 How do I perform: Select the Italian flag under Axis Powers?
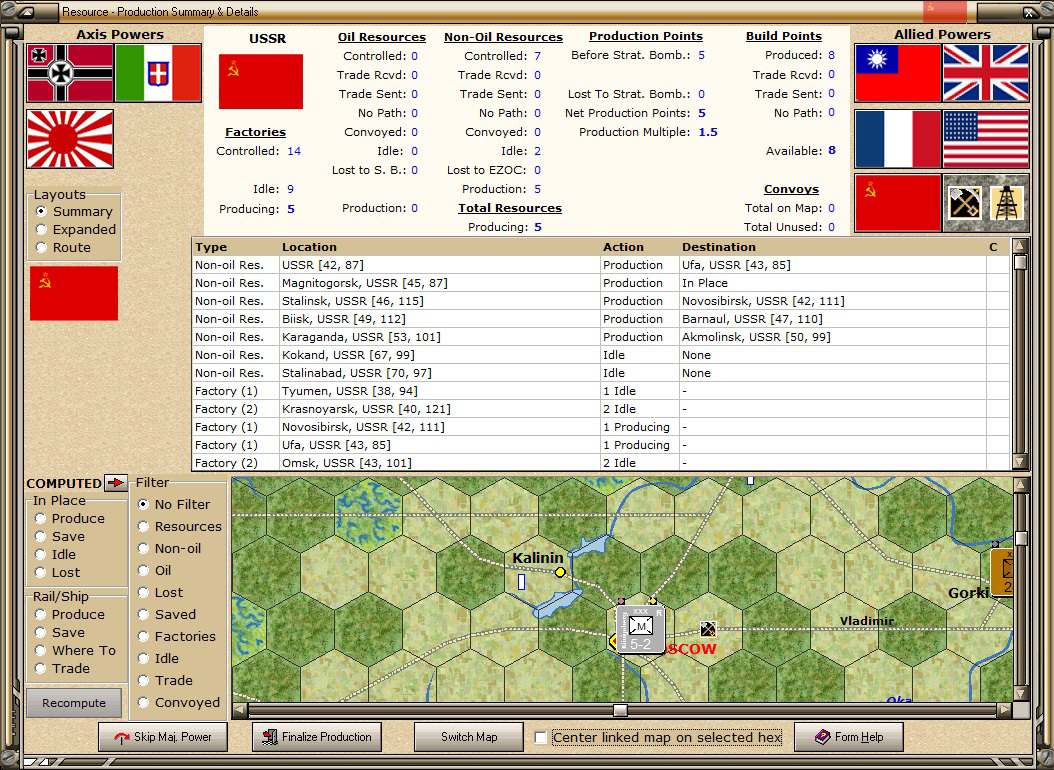(158, 73)
